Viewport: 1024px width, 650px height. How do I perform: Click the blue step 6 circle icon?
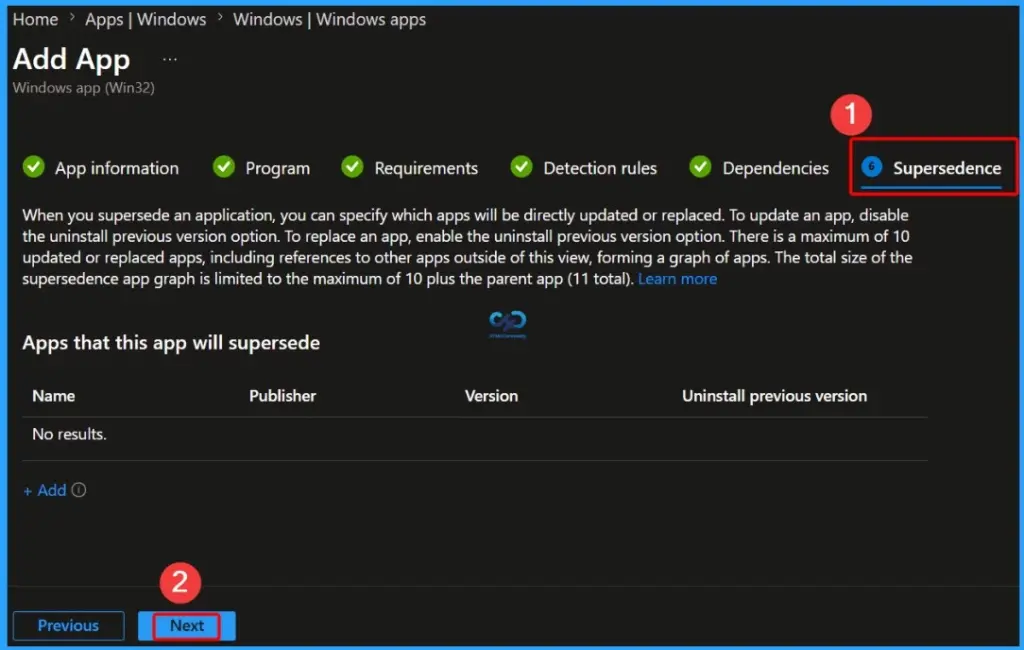pyautogui.click(x=871, y=167)
